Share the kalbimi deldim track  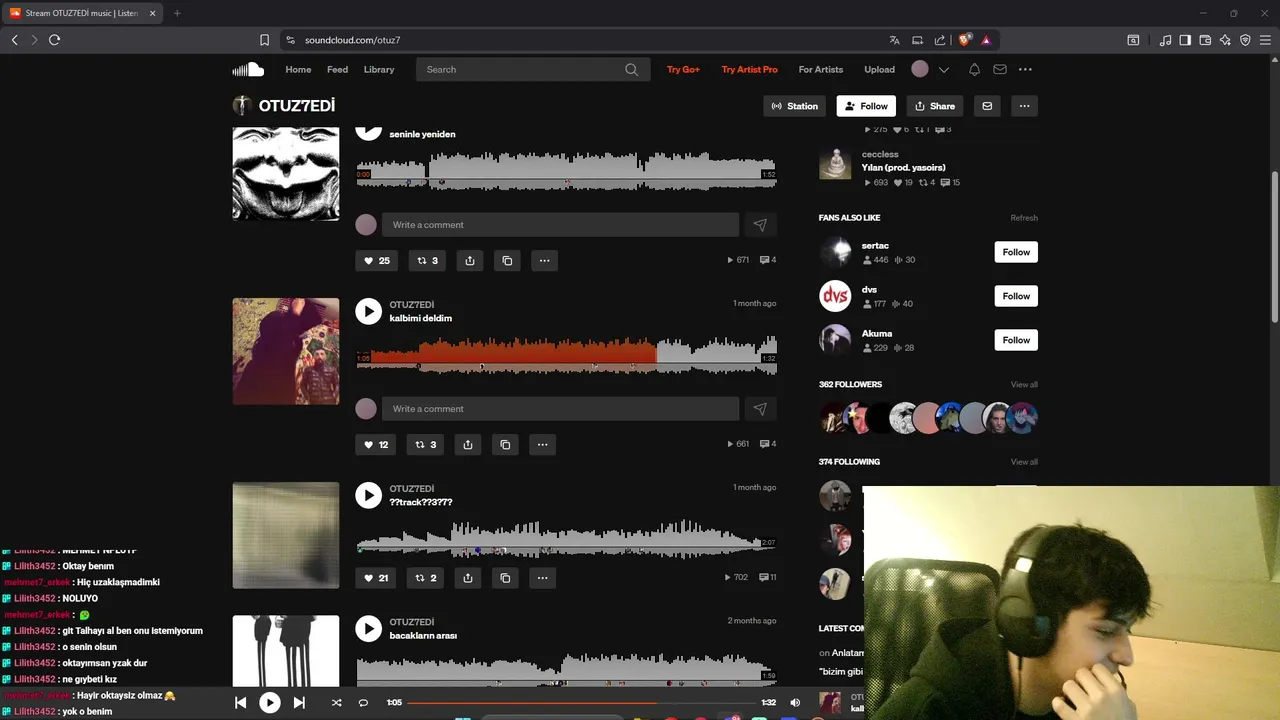(x=468, y=444)
